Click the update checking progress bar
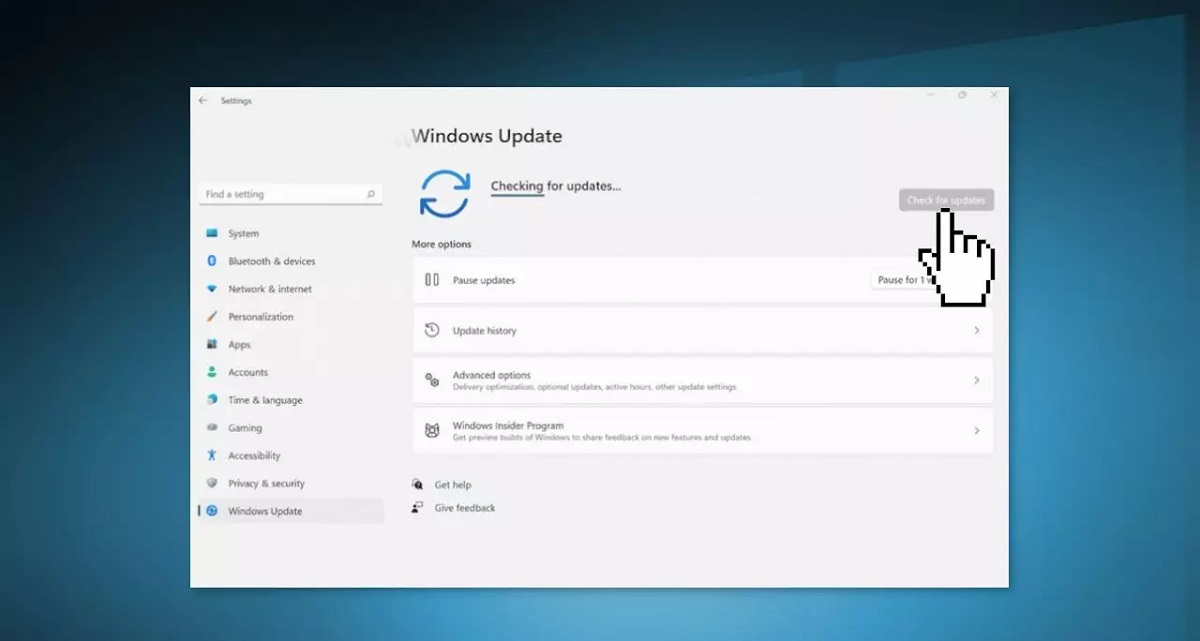 click(517, 196)
